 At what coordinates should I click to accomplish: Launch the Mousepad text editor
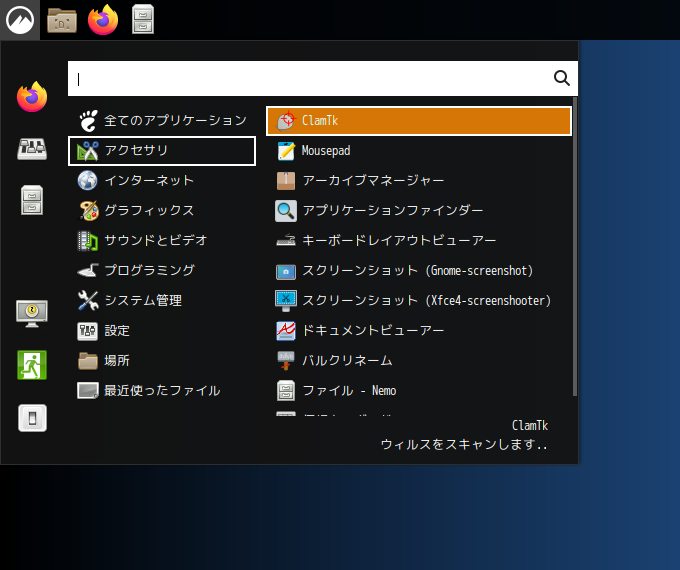(419, 151)
